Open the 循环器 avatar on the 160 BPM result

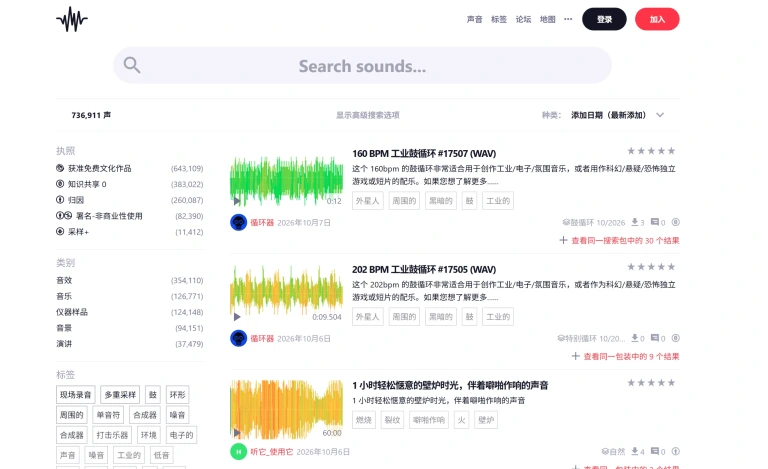(239, 222)
